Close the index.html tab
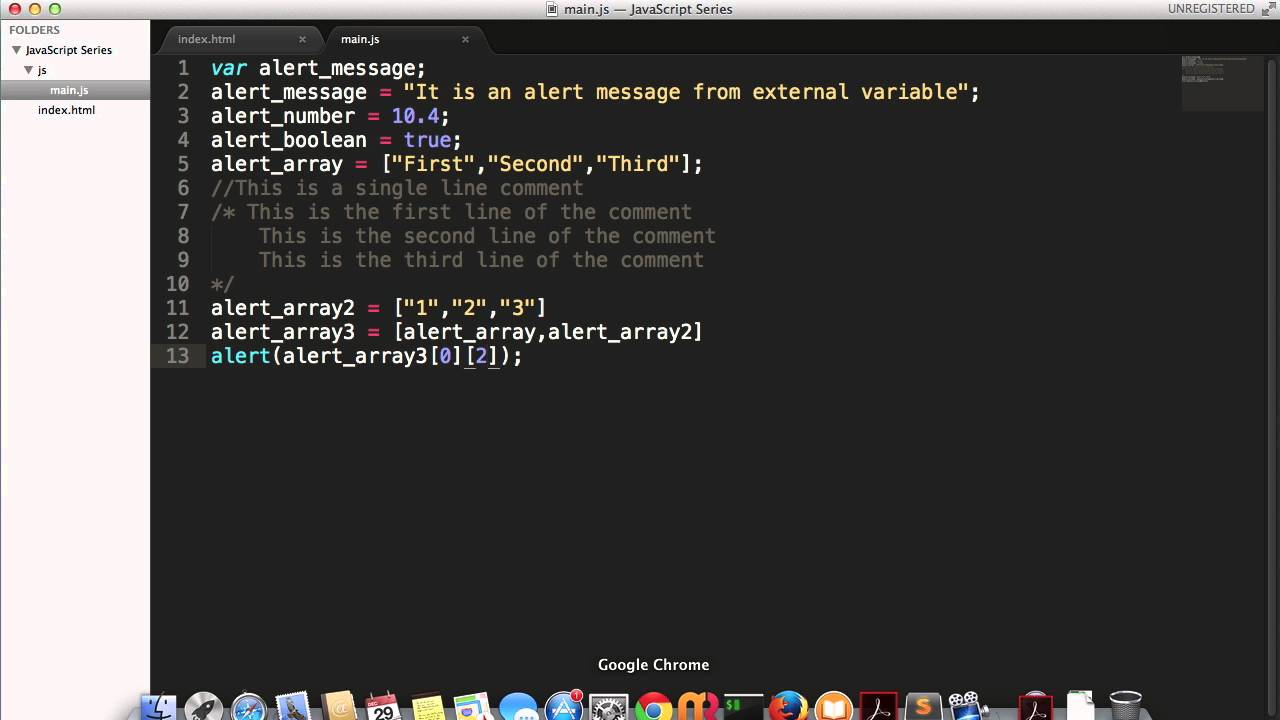 coord(302,39)
